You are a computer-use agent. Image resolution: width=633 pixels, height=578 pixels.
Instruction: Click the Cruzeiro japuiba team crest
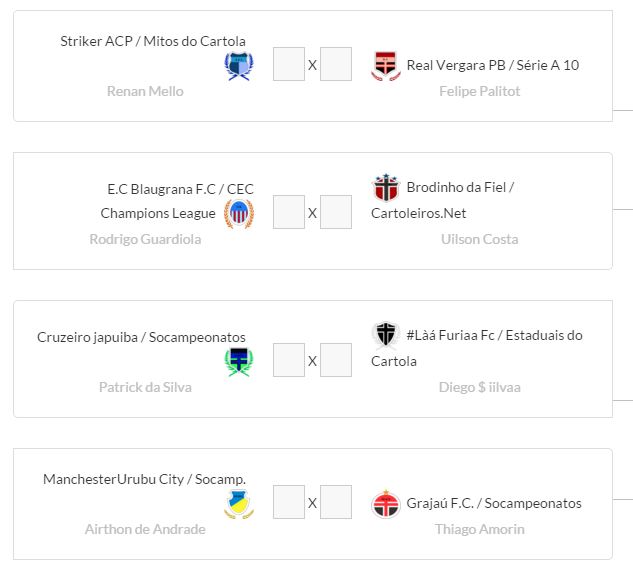click(239, 361)
